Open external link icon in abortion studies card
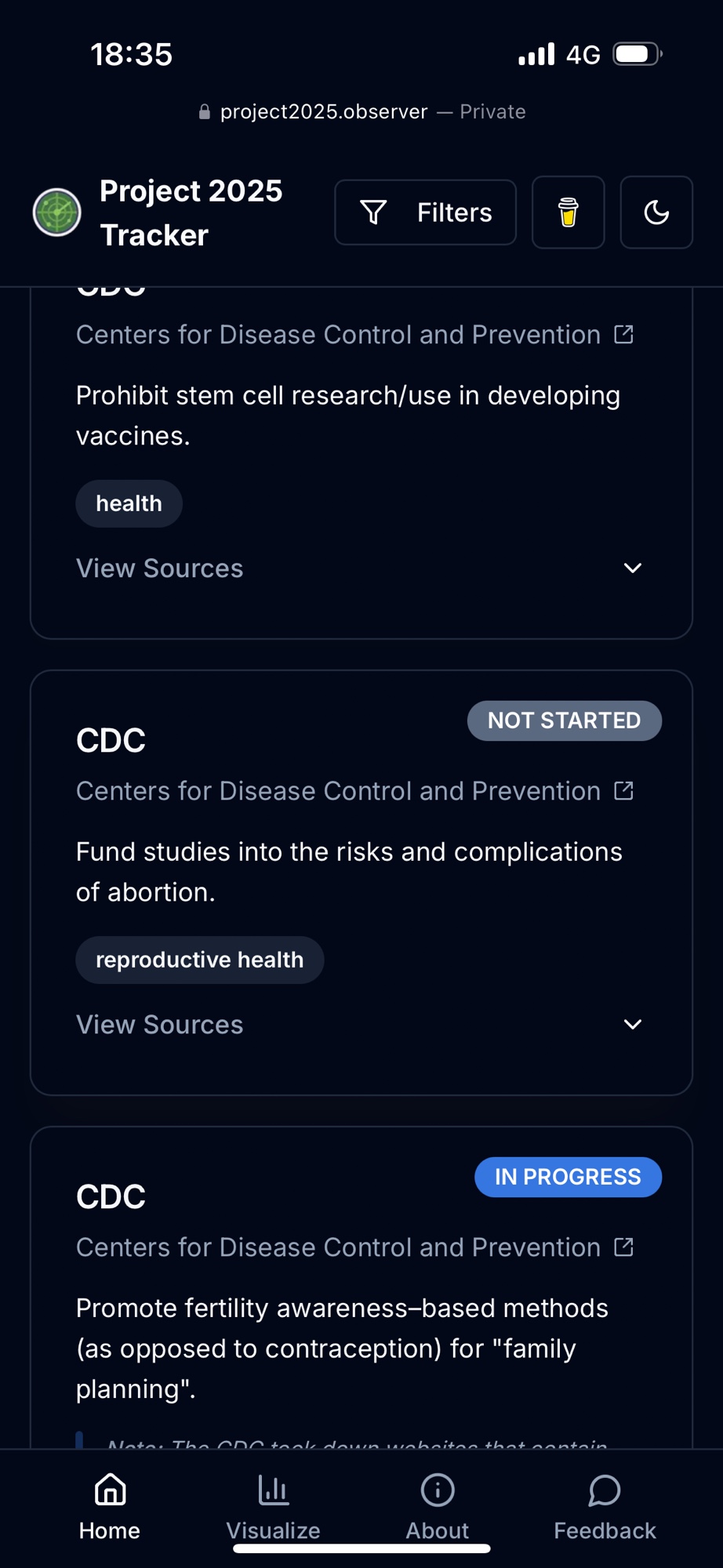This screenshot has height=1568, width=723. pyautogui.click(x=623, y=791)
